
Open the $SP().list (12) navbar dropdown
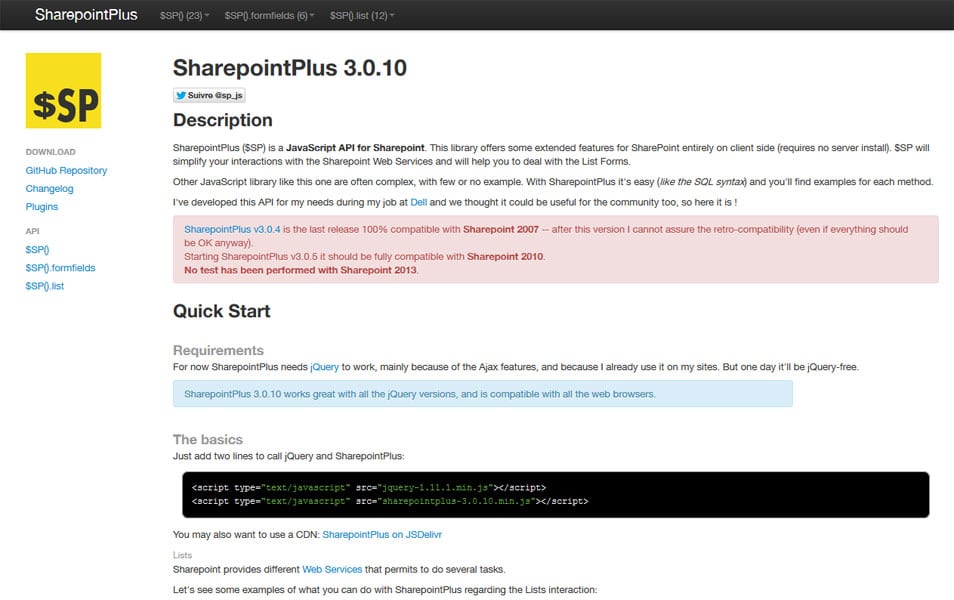[x=362, y=15]
